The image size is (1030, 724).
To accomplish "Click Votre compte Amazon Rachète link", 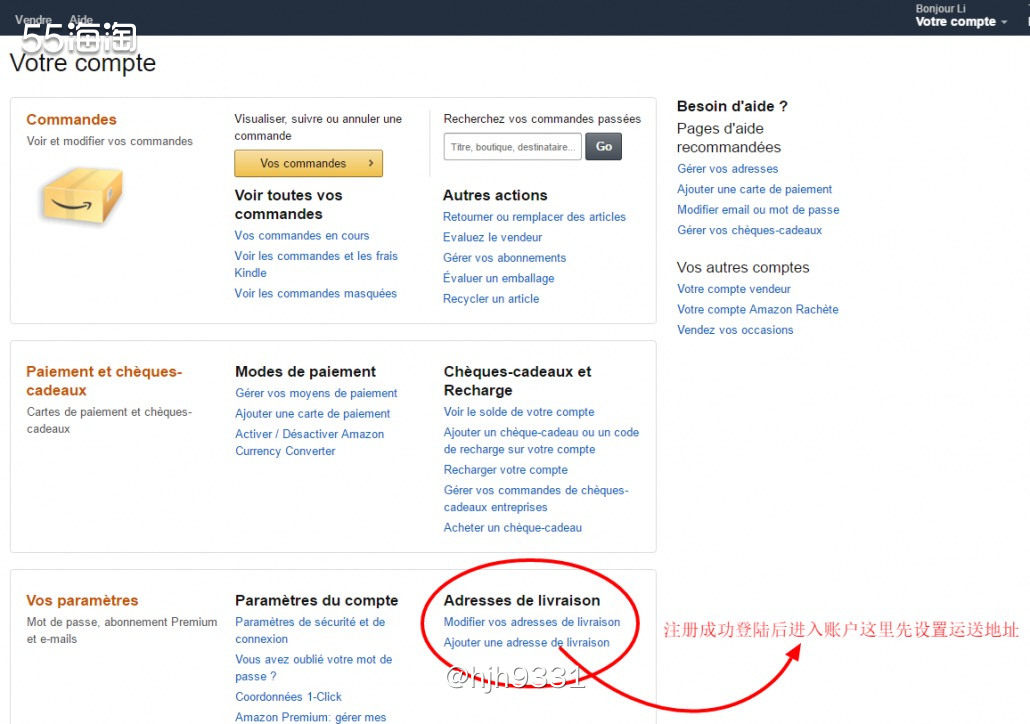I will point(757,309).
